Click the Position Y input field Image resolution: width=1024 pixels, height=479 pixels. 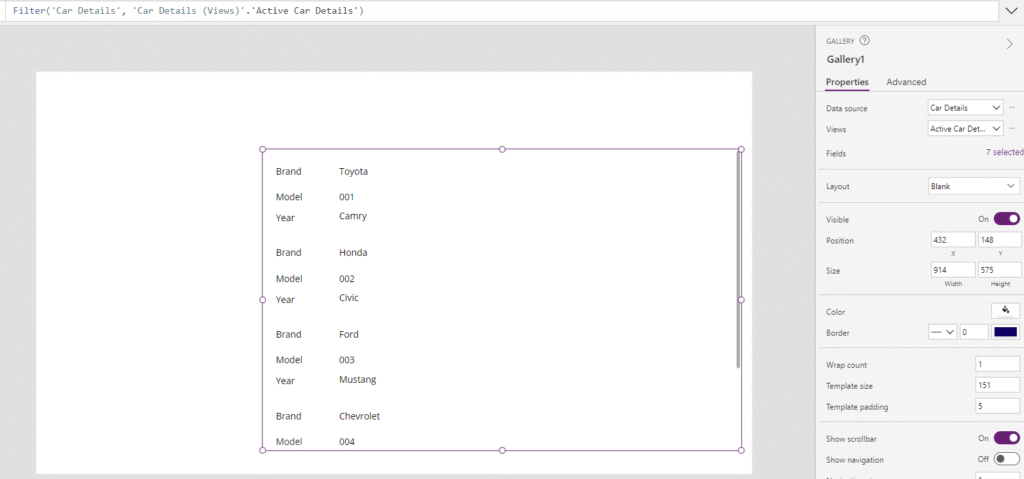[x=999, y=240]
